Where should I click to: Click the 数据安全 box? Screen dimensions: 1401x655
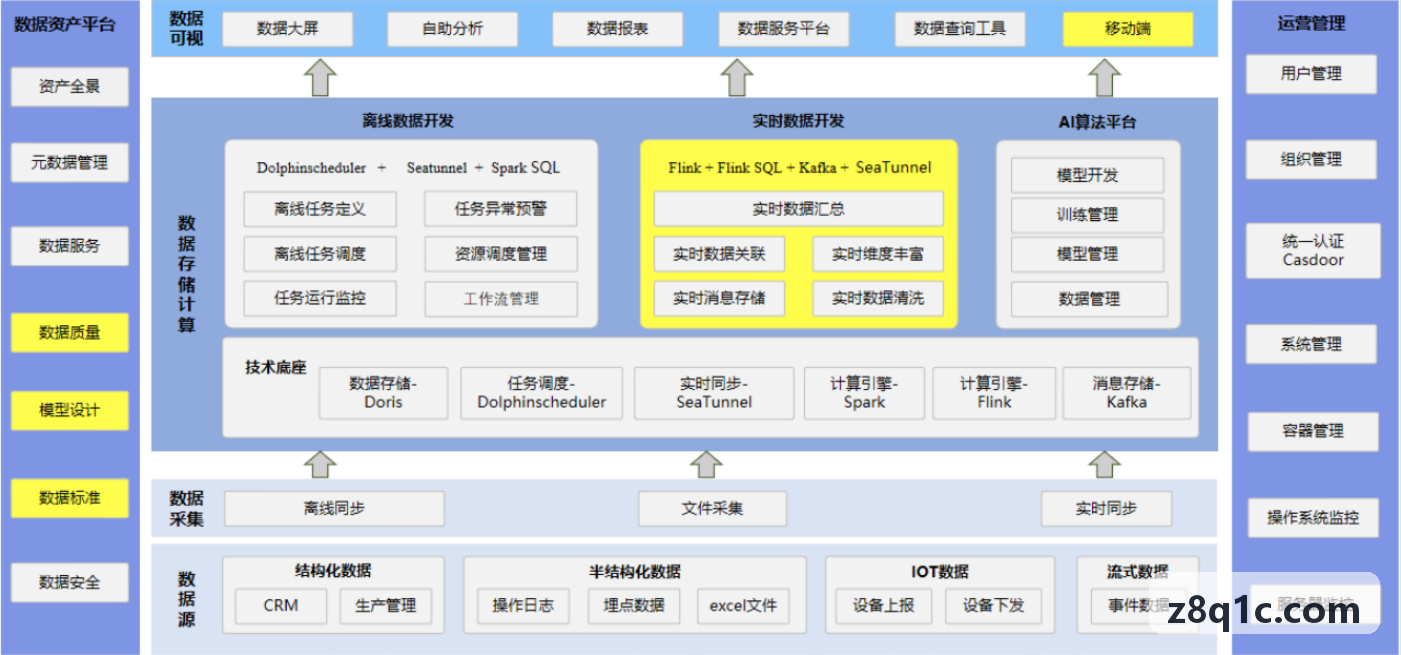click(70, 582)
